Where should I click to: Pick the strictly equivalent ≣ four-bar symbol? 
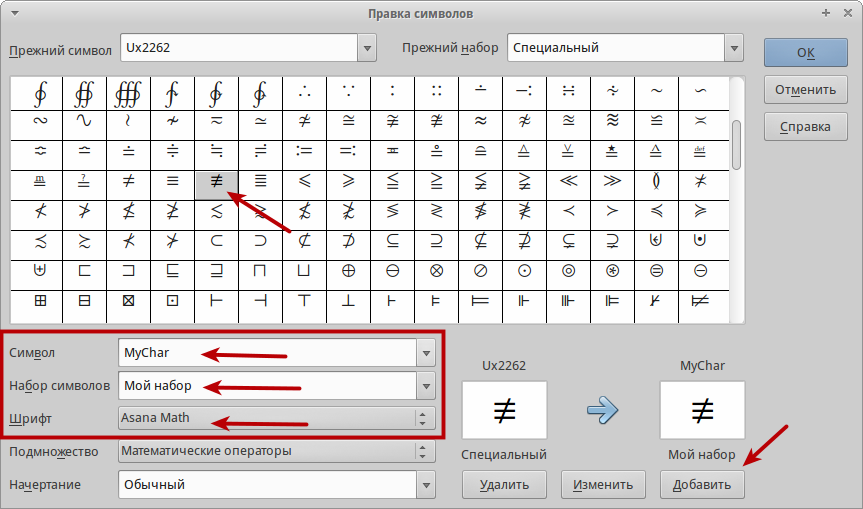click(260, 180)
